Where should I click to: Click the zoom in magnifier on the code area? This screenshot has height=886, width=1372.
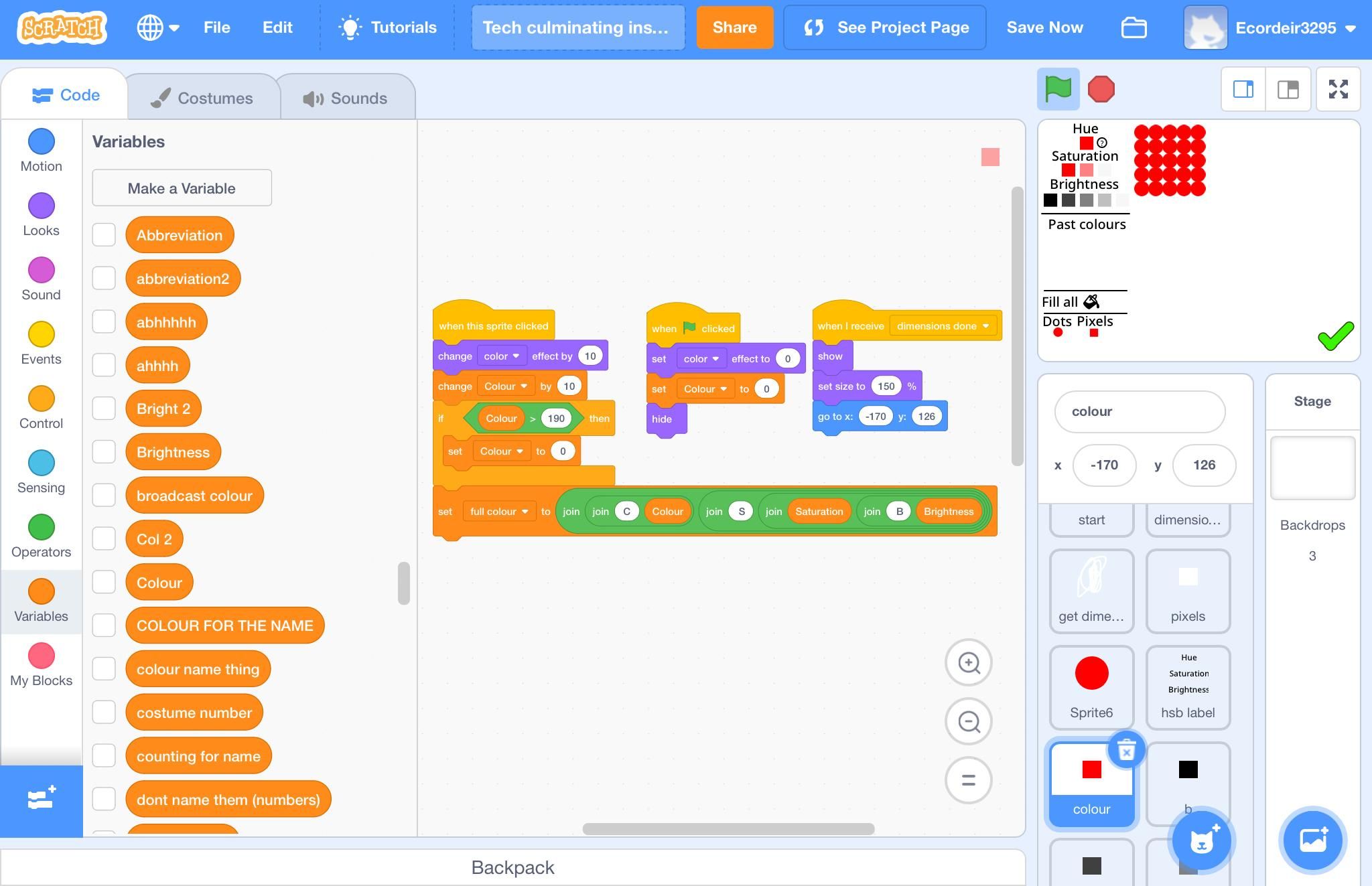tap(968, 662)
